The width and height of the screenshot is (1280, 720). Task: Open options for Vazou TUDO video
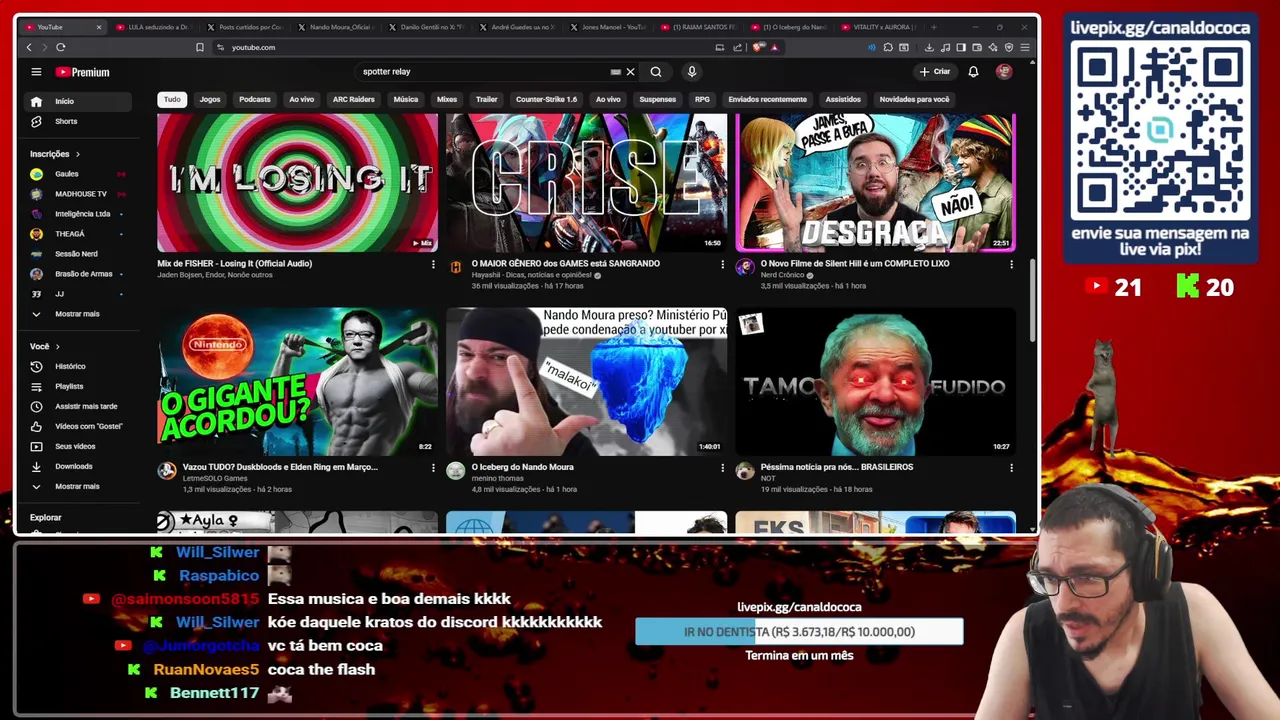click(x=433, y=467)
